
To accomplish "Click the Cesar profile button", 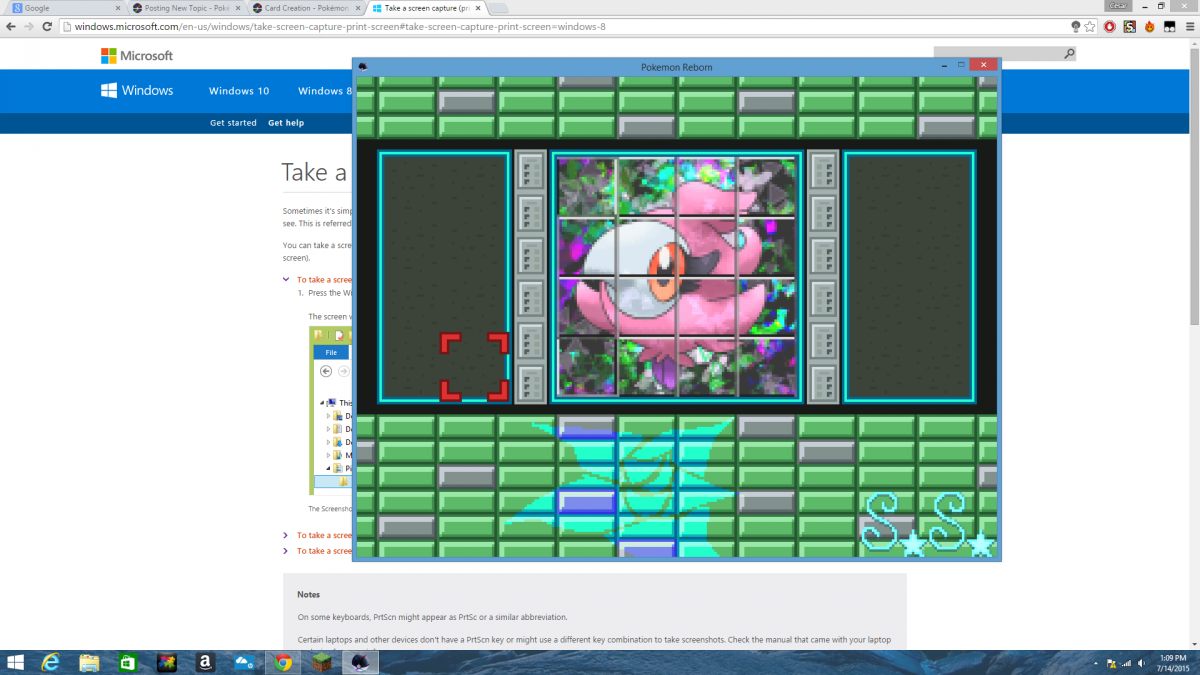I will (1118, 5).
